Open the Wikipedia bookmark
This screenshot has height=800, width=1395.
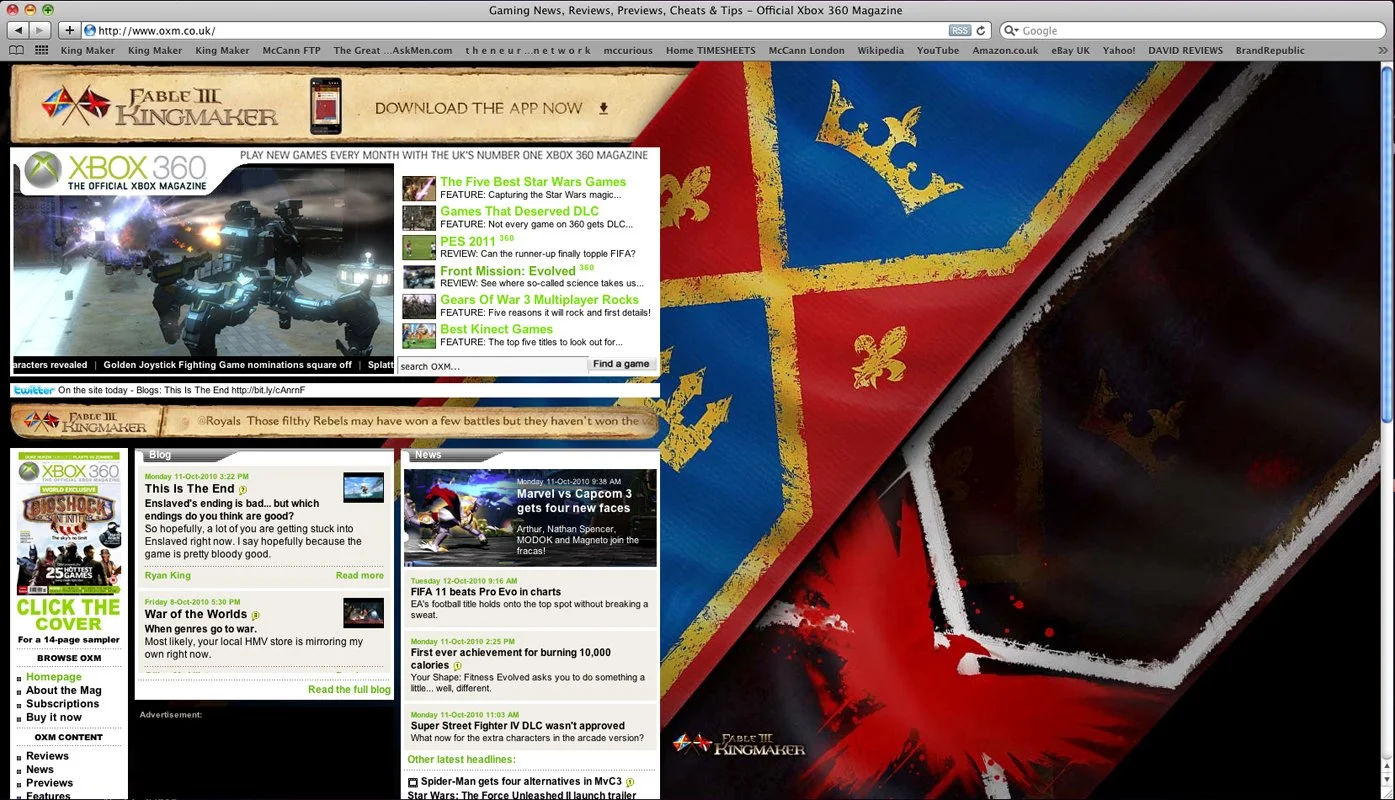click(880, 50)
